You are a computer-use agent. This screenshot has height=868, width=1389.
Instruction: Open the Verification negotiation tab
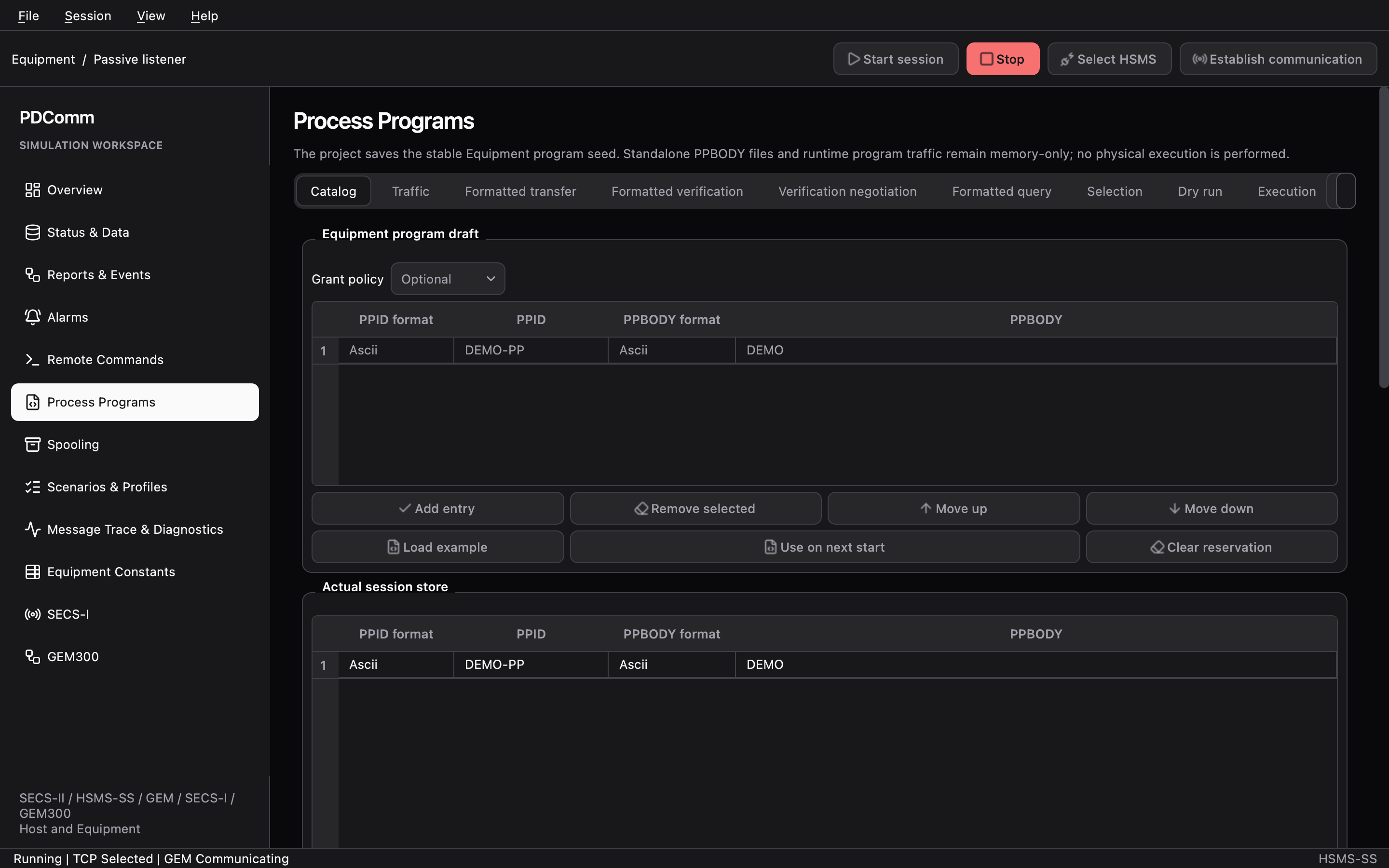[x=848, y=191]
